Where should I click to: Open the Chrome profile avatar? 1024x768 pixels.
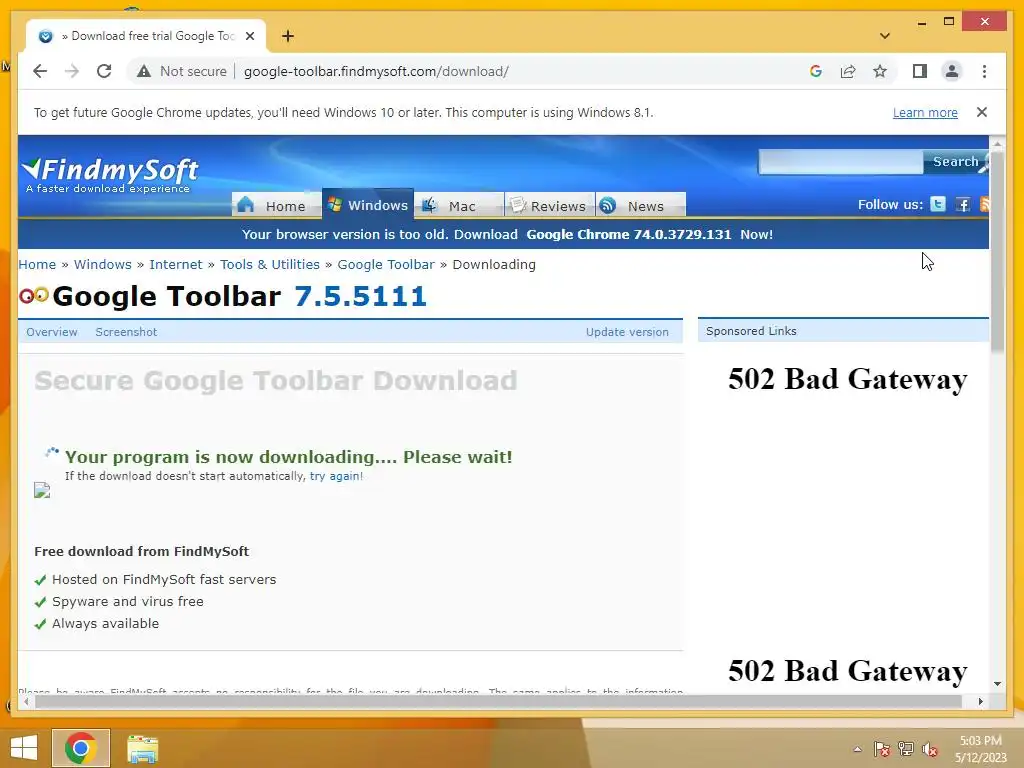click(x=952, y=71)
